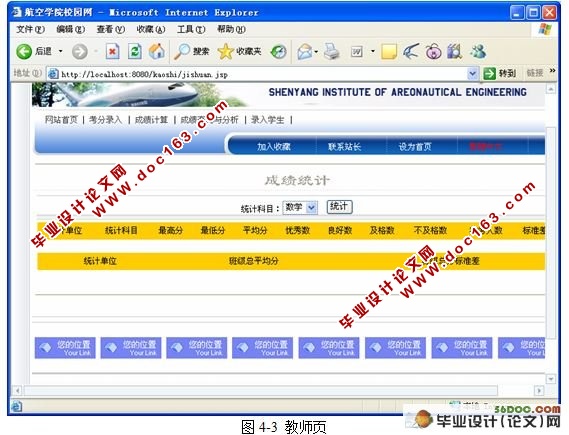Print the page with printer icon
Screen dimensions: 569x435
(x=331, y=52)
